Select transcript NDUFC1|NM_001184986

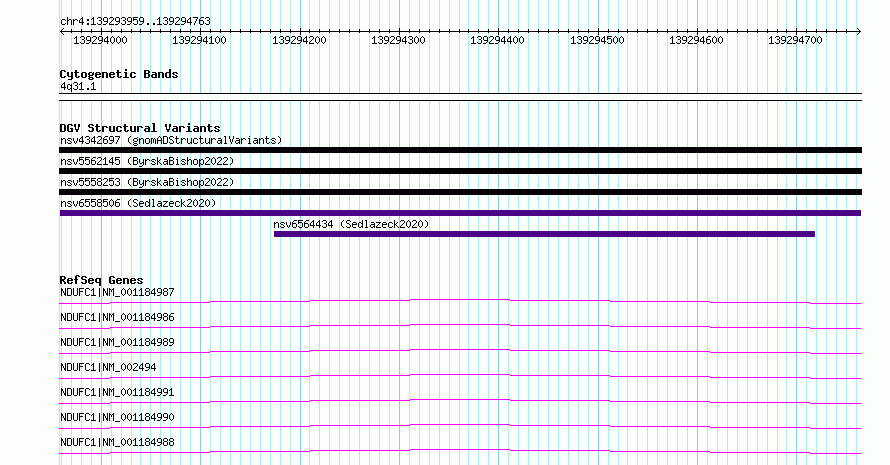(x=117, y=317)
